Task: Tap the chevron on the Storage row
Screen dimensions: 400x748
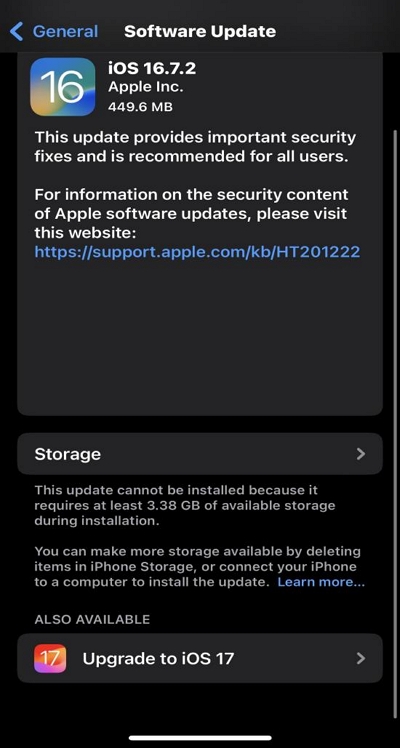Action: click(361, 454)
